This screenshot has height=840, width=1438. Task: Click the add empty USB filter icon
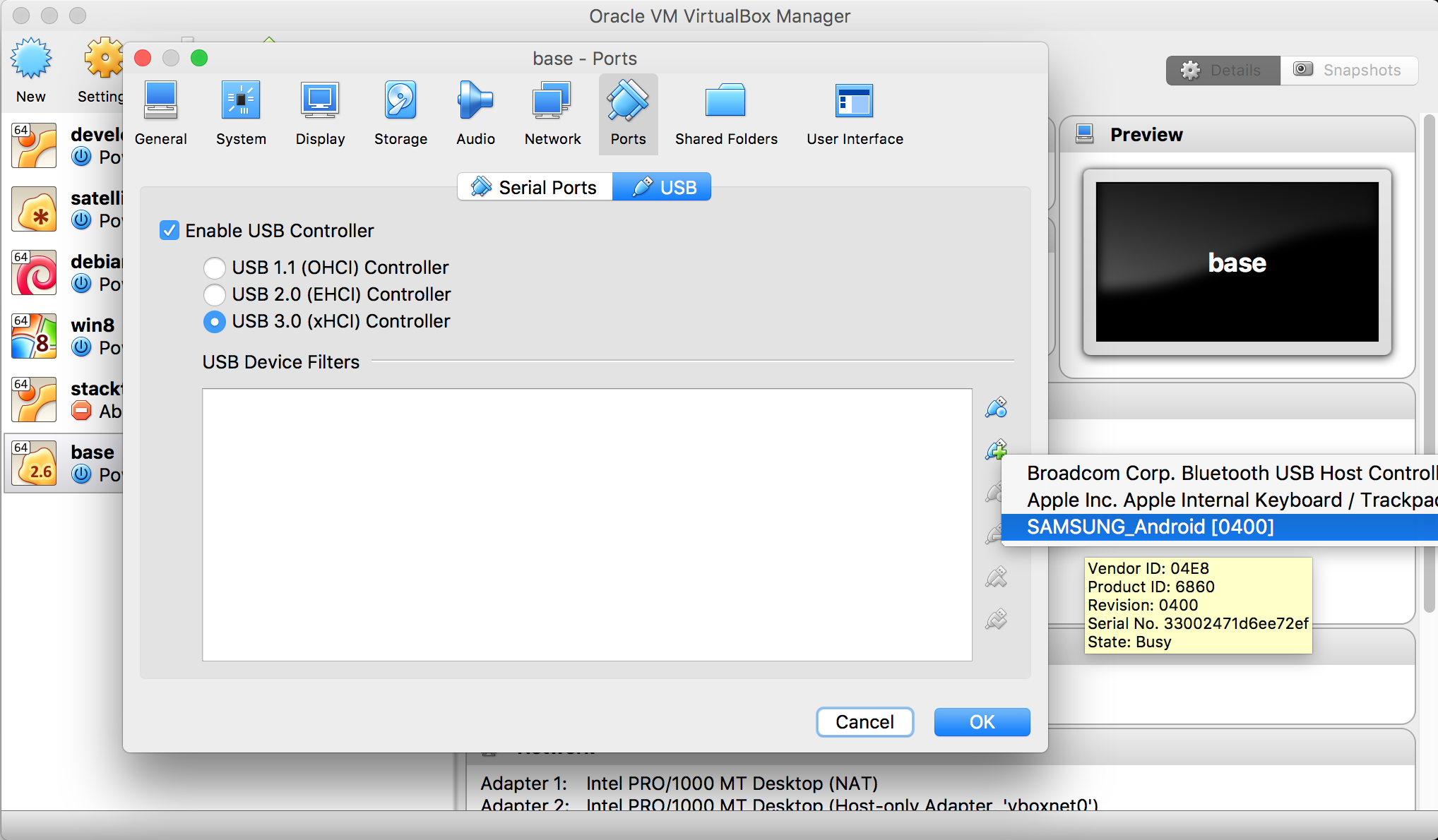996,407
